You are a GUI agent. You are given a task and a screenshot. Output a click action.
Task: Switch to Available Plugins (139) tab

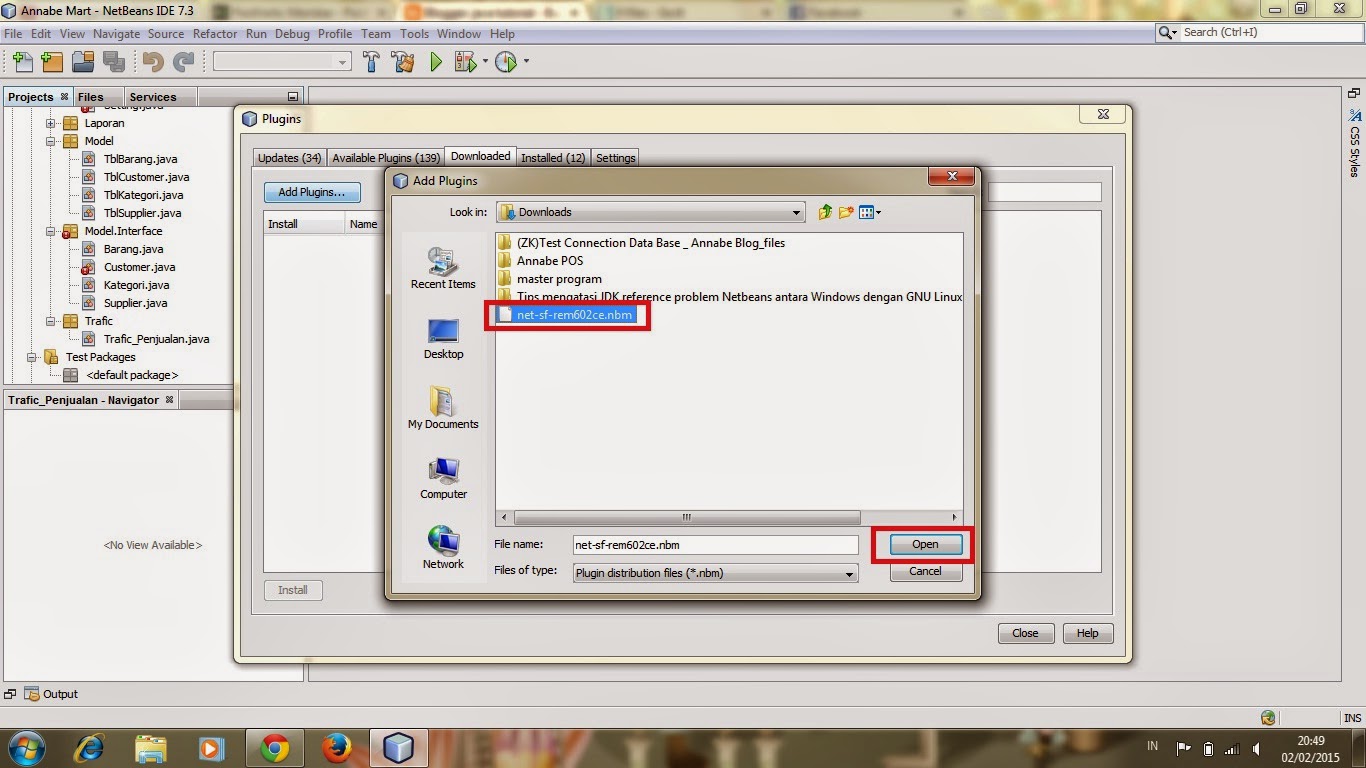click(386, 158)
